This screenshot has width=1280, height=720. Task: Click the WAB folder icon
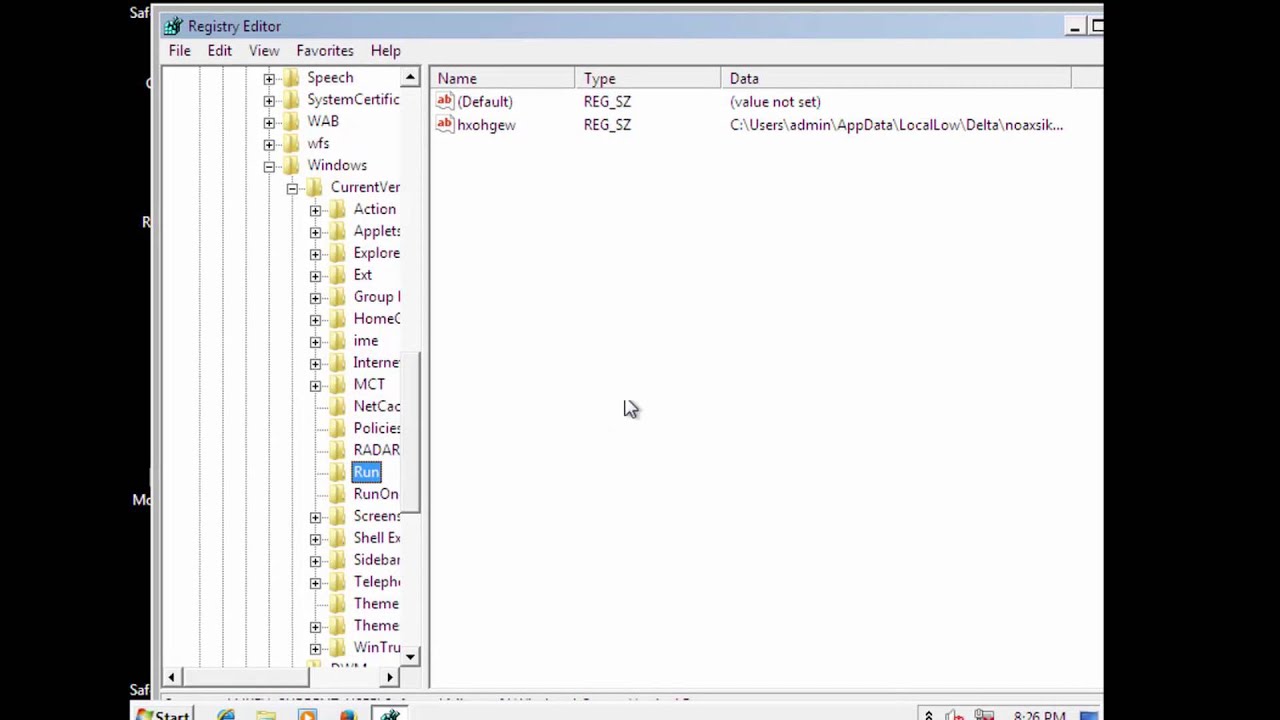291,121
